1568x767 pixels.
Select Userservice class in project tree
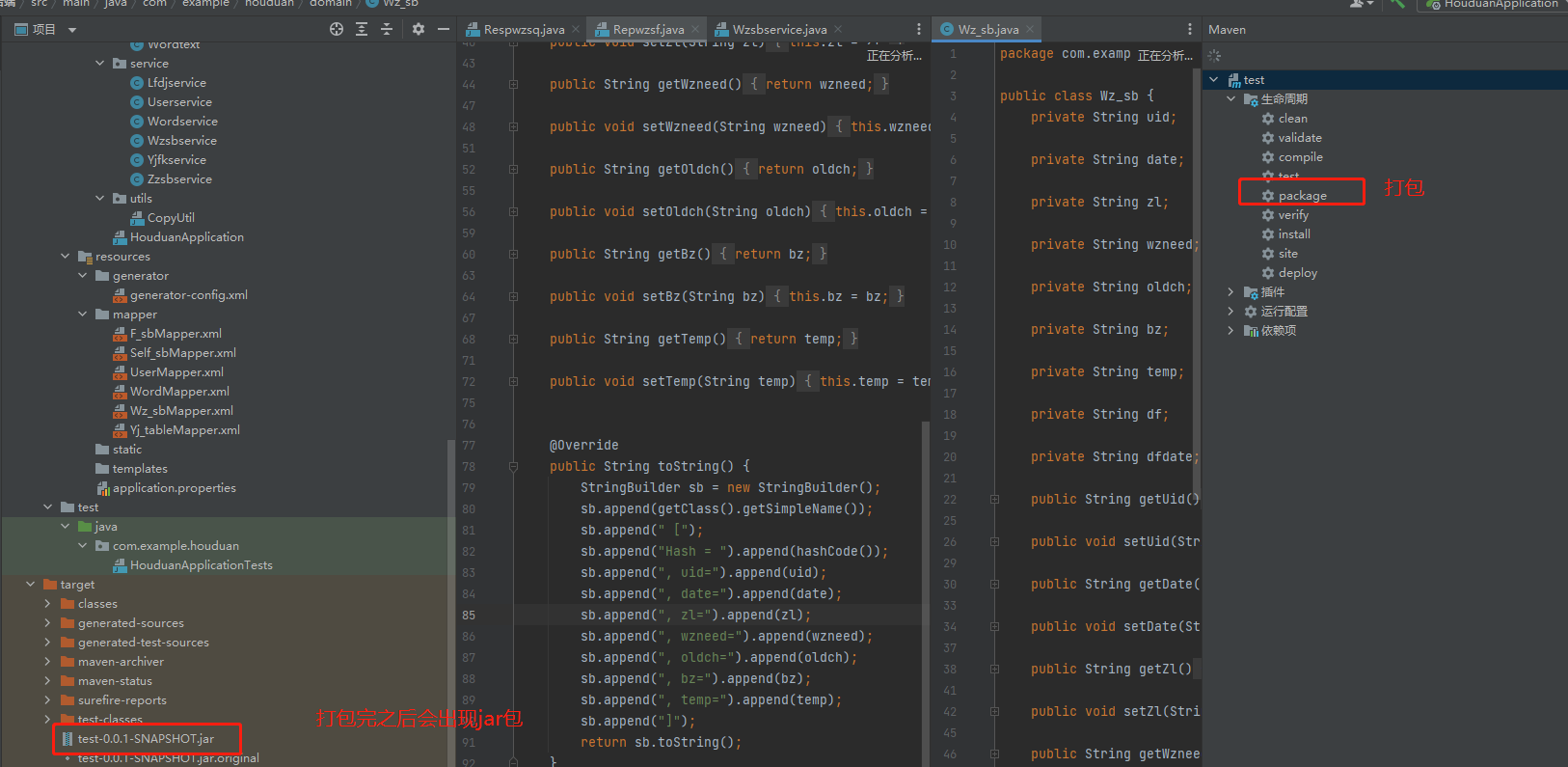pyautogui.click(x=171, y=102)
